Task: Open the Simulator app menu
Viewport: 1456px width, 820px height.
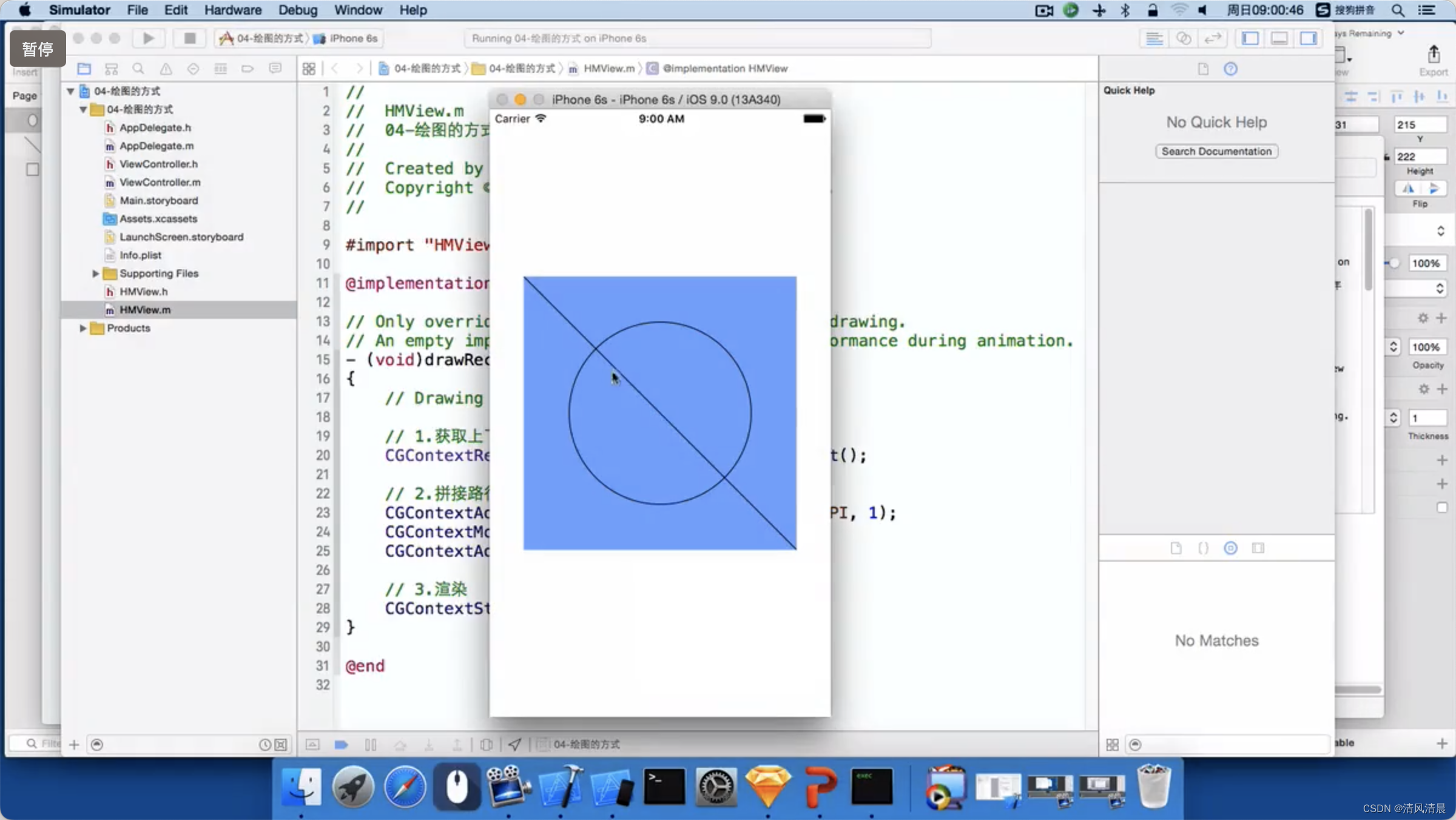Action: point(79,10)
